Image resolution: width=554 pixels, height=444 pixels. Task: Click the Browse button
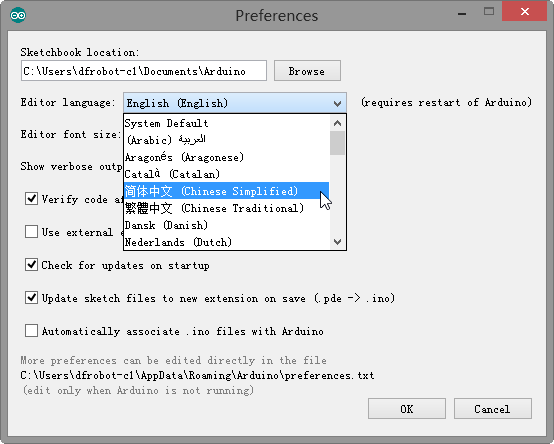click(307, 71)
